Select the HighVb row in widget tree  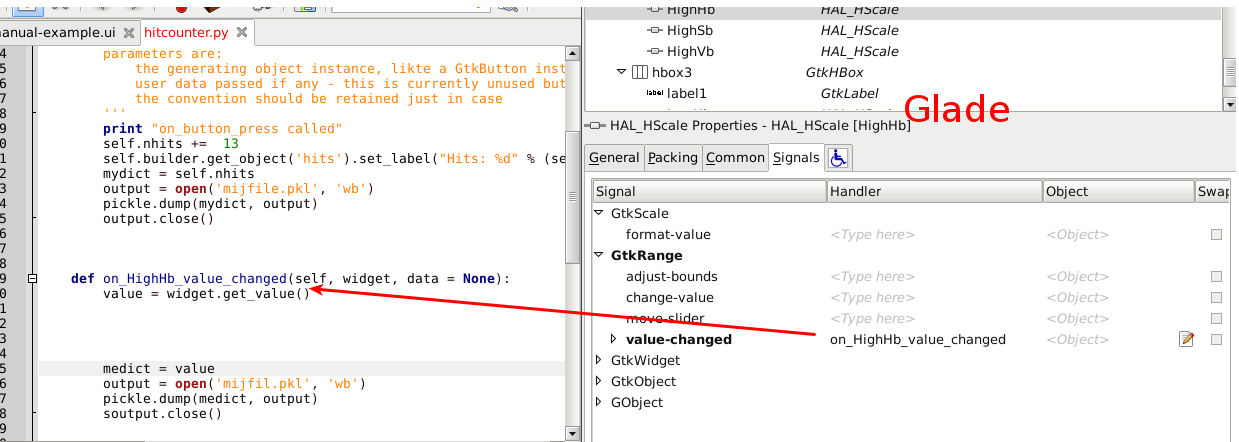coord(905,51)
